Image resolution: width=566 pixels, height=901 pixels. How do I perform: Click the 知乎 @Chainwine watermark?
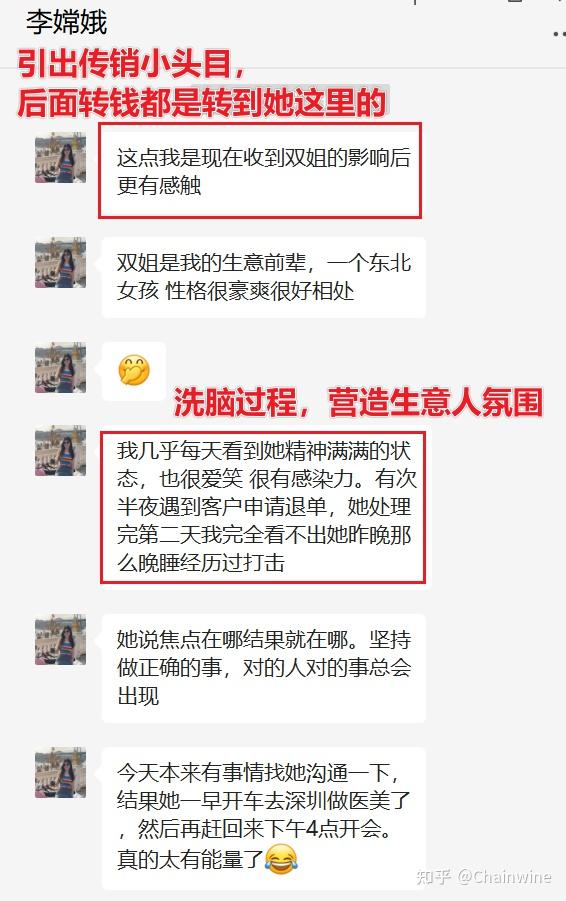click(x=483, y=876)
